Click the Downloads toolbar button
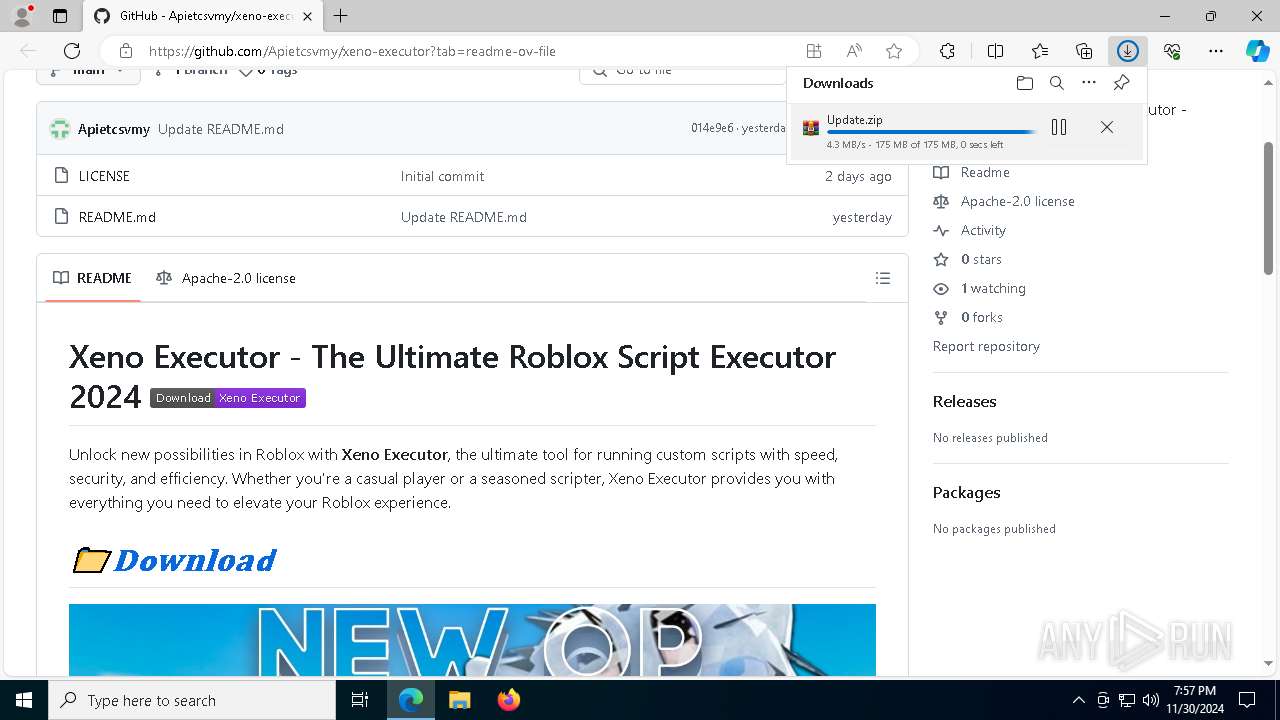This screenshot has height=720, width=1280. 1128,51
